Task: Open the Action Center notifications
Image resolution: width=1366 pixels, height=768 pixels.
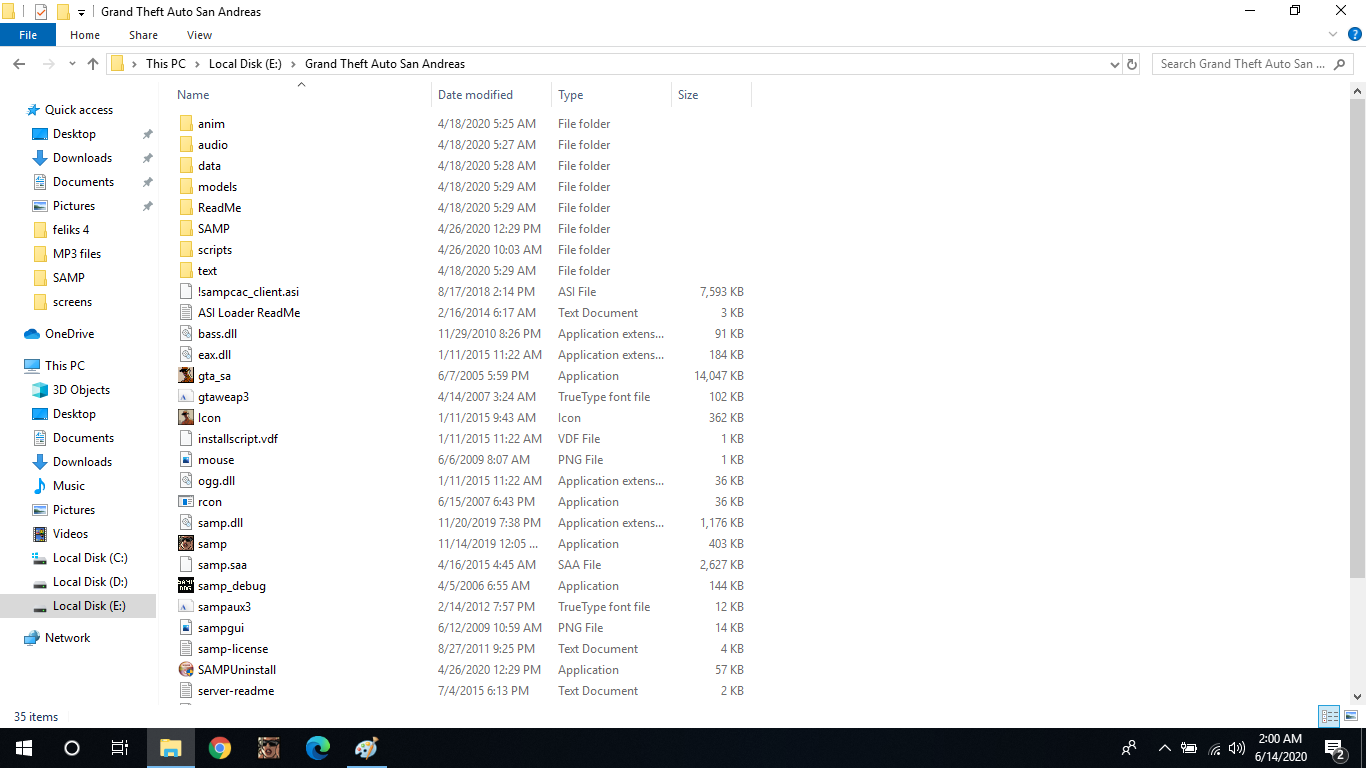Action: point(1335,748)
